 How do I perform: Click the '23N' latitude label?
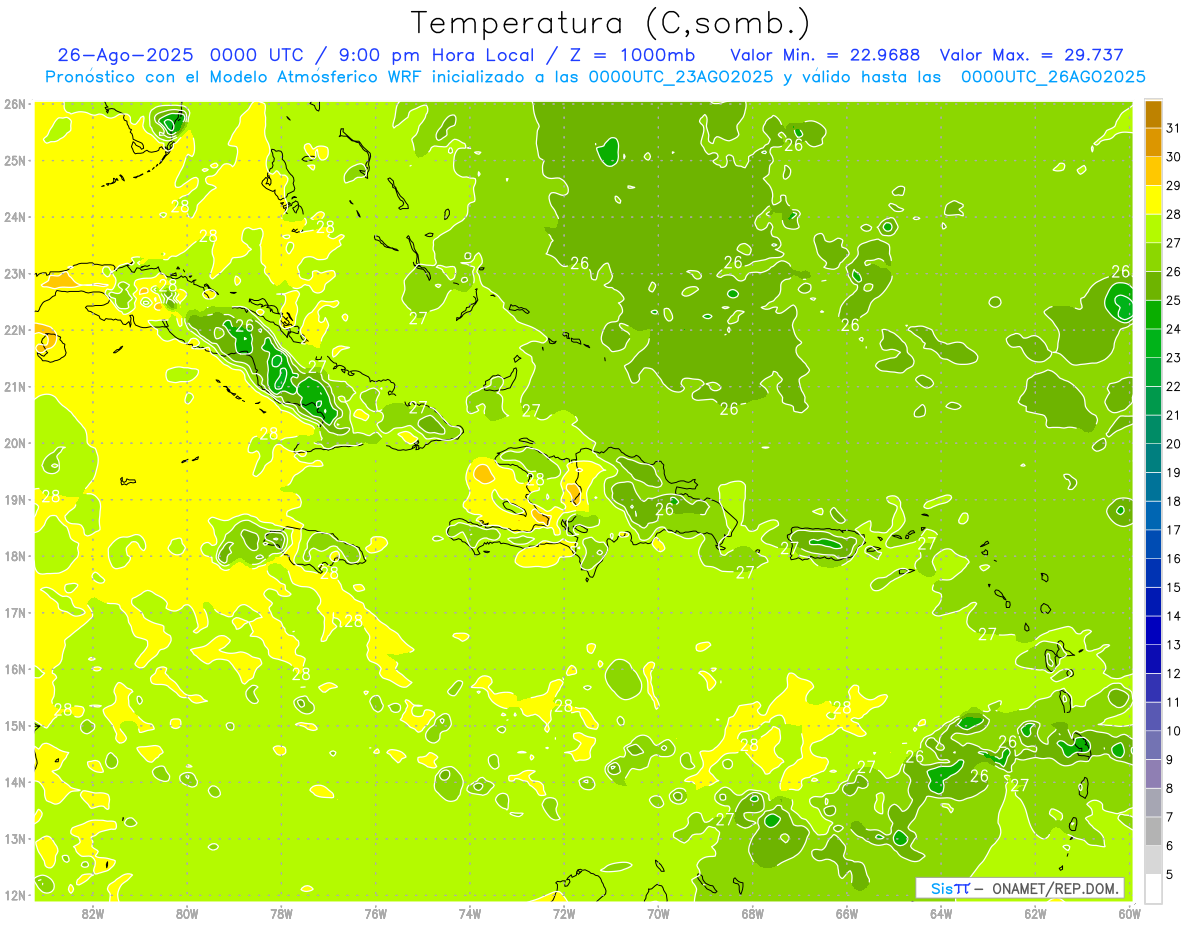[15, 273]
